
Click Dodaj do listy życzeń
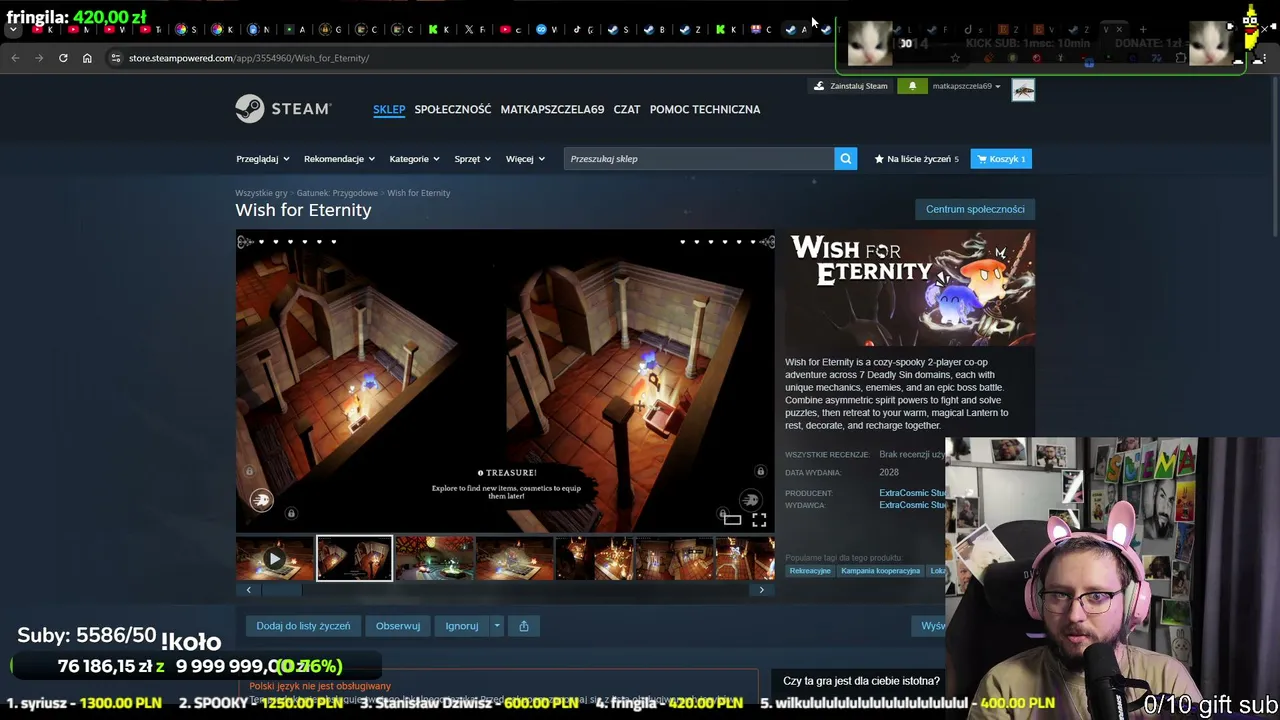pos(303,626)
